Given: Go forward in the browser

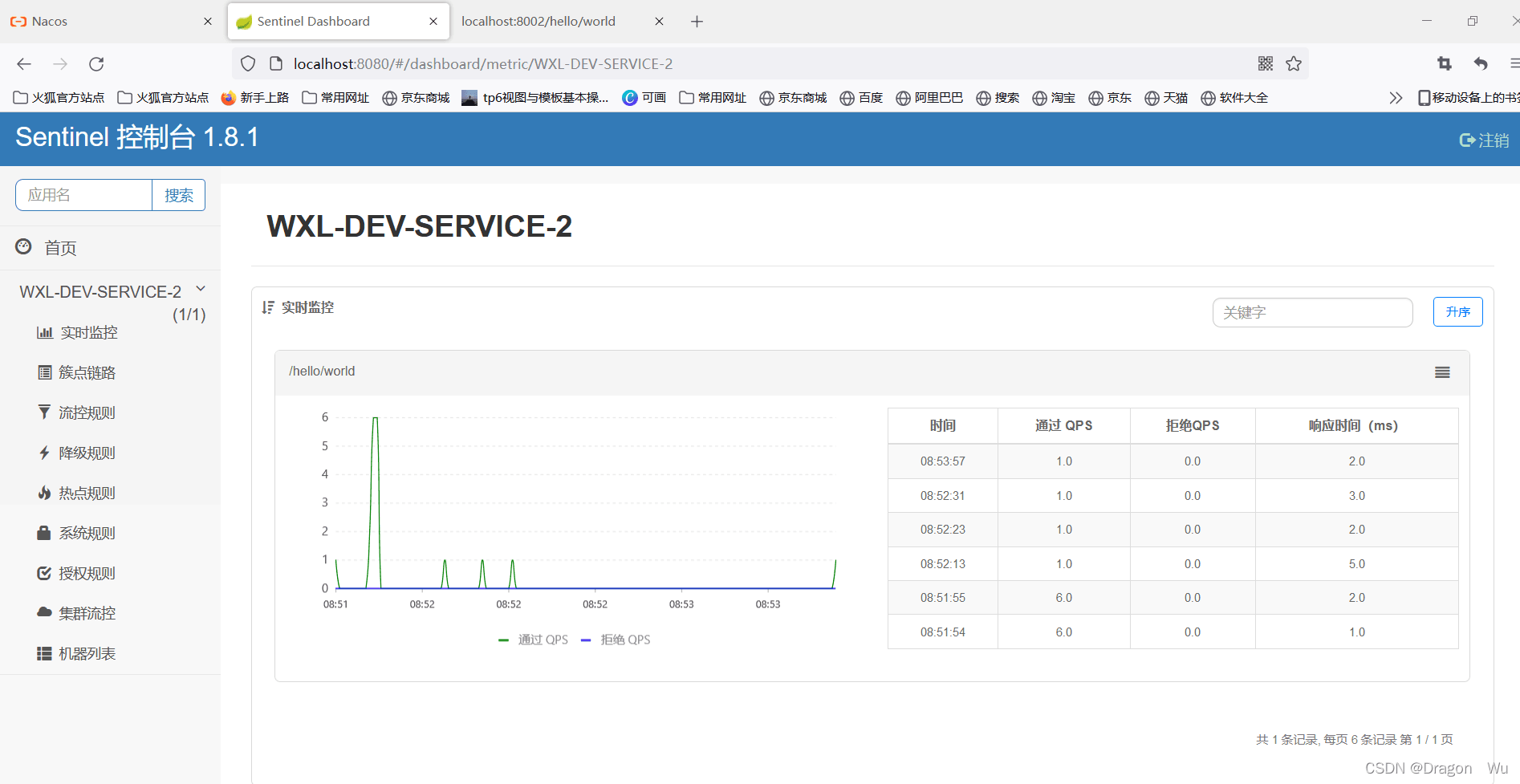Looking at the screenshot, I should 60,64.
